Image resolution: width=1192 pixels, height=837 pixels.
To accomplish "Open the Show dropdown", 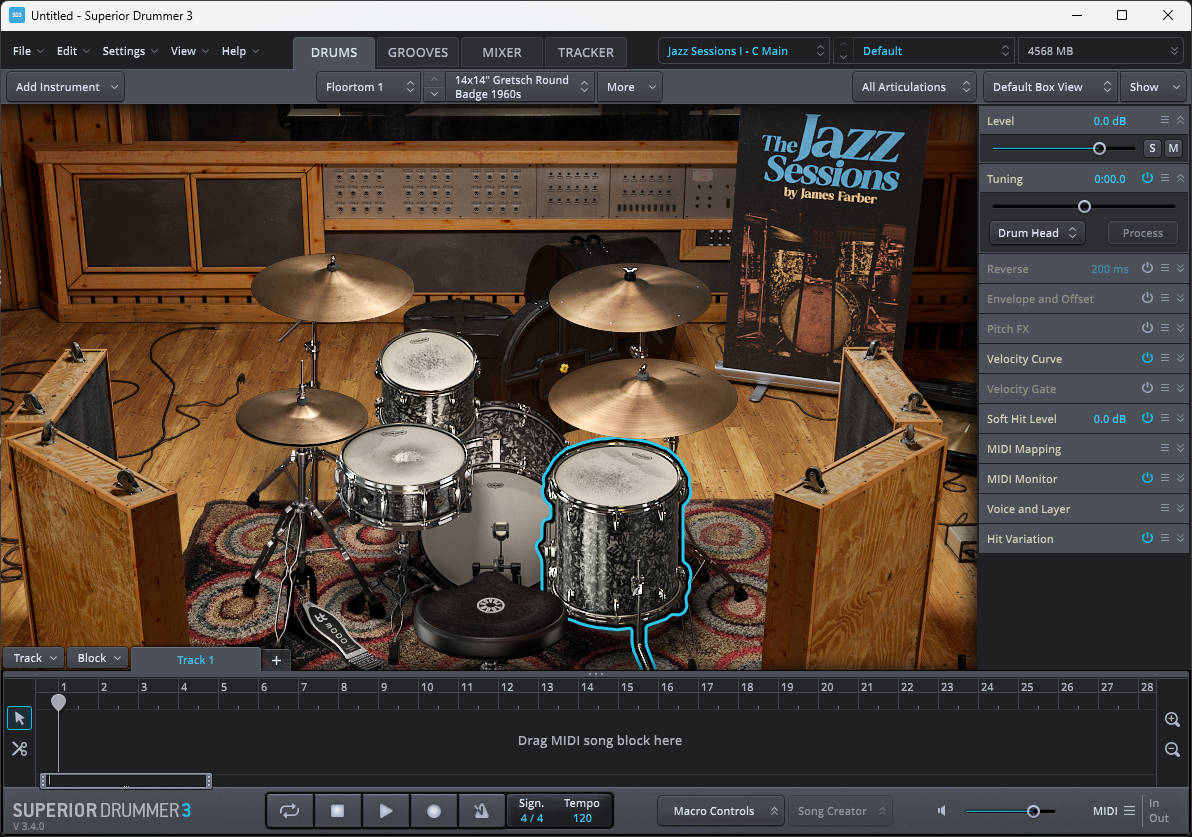I will [x=1152, y=87].
